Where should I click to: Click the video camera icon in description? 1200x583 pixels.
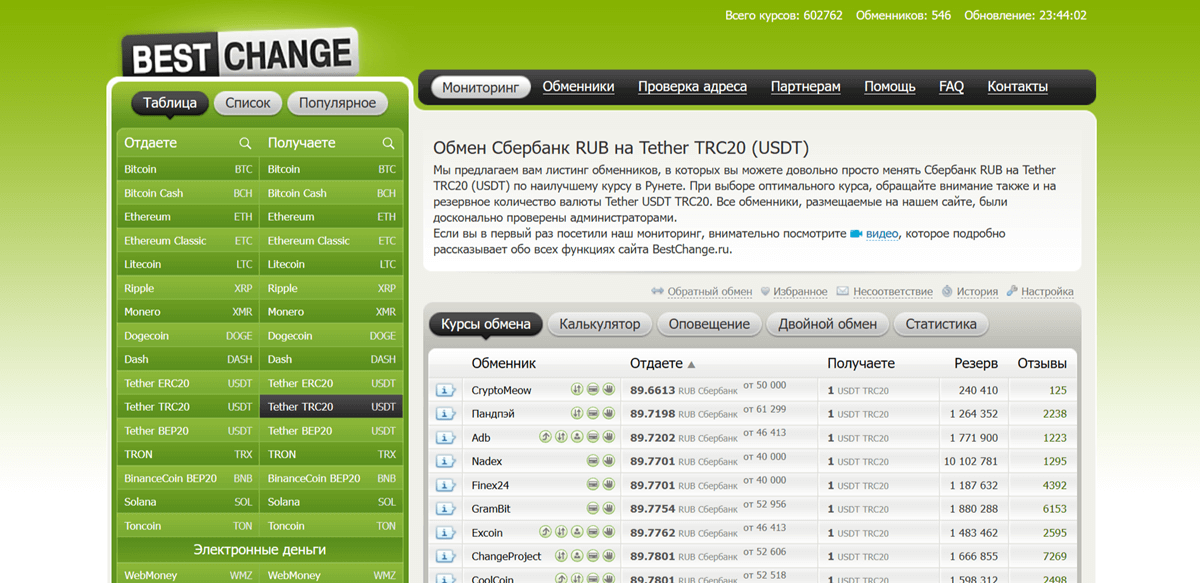point(856,234)
